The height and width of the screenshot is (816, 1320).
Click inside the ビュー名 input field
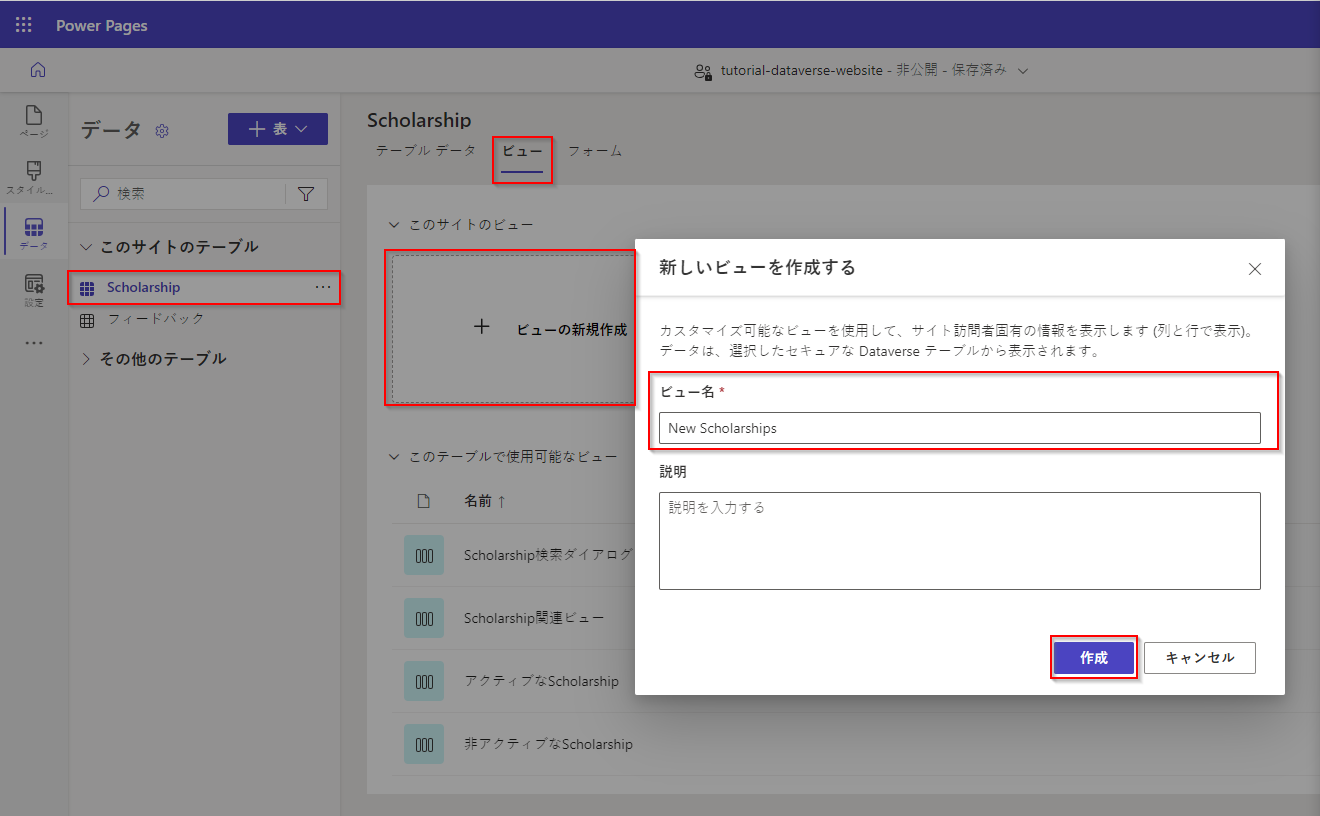click(960, 428)
